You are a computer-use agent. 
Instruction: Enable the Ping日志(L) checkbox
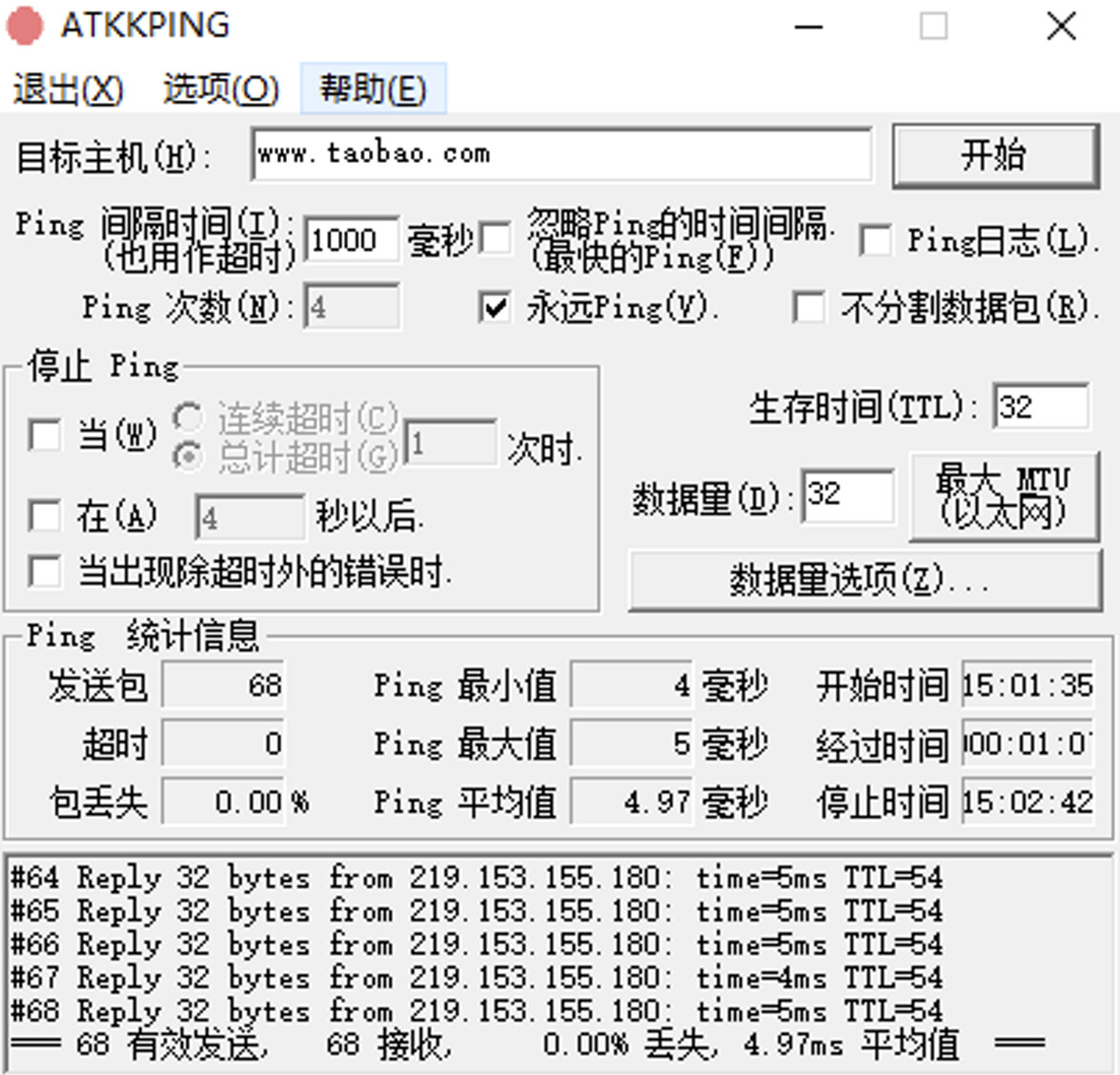[x=875, y=240]
